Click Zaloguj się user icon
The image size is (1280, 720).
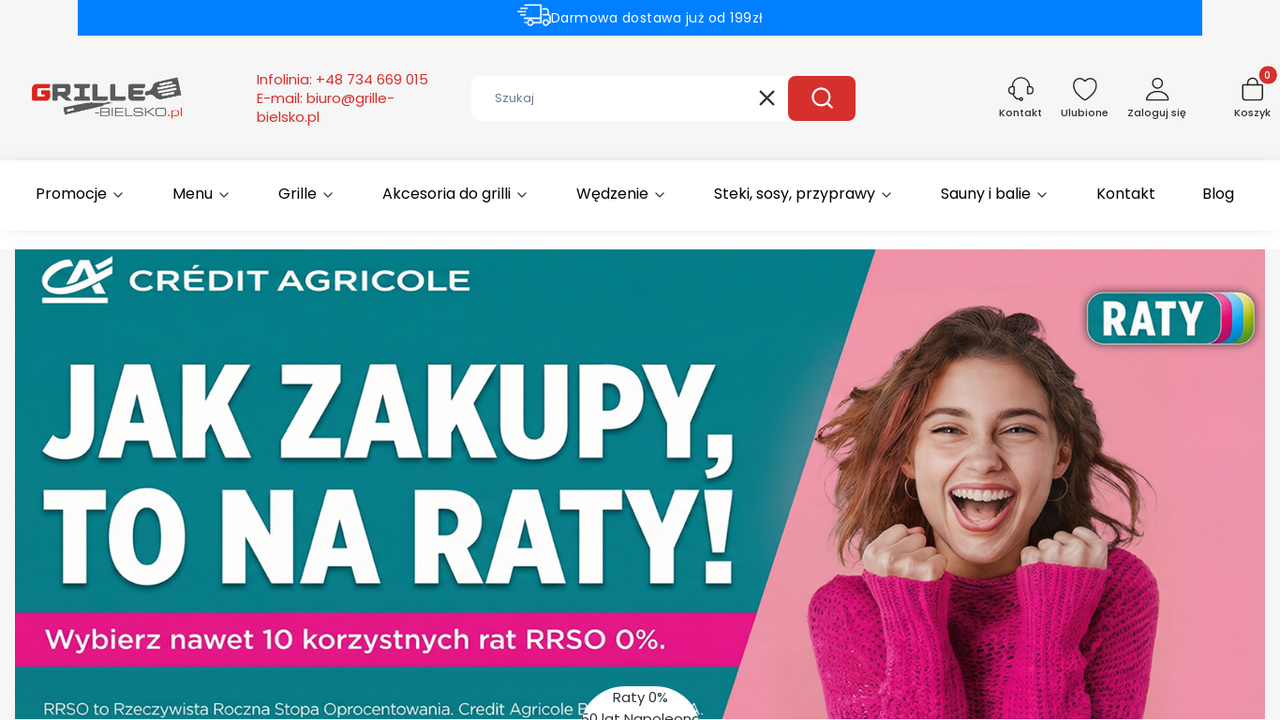pos(1157,89)
